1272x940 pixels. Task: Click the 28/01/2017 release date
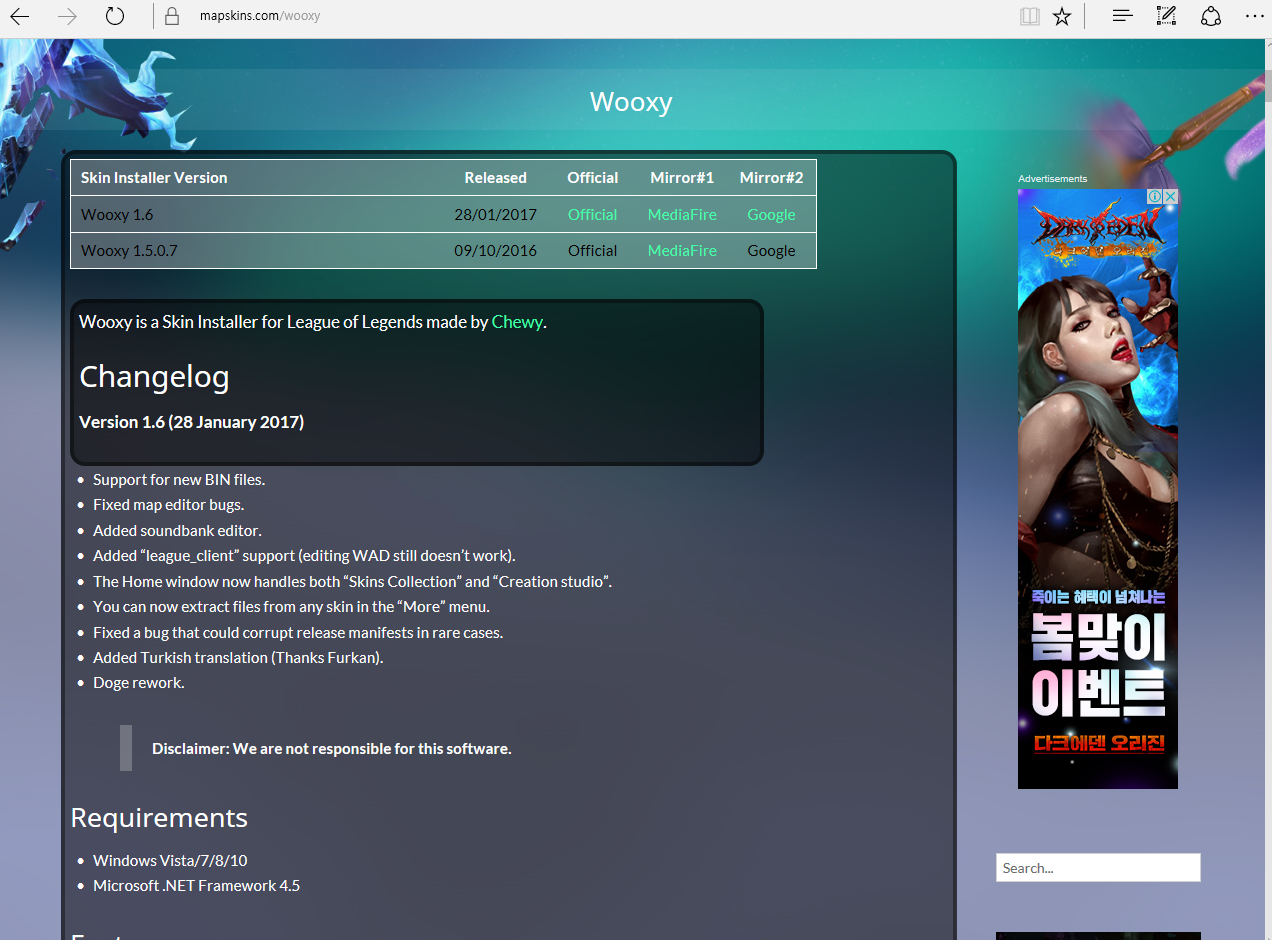click(495, 214)
